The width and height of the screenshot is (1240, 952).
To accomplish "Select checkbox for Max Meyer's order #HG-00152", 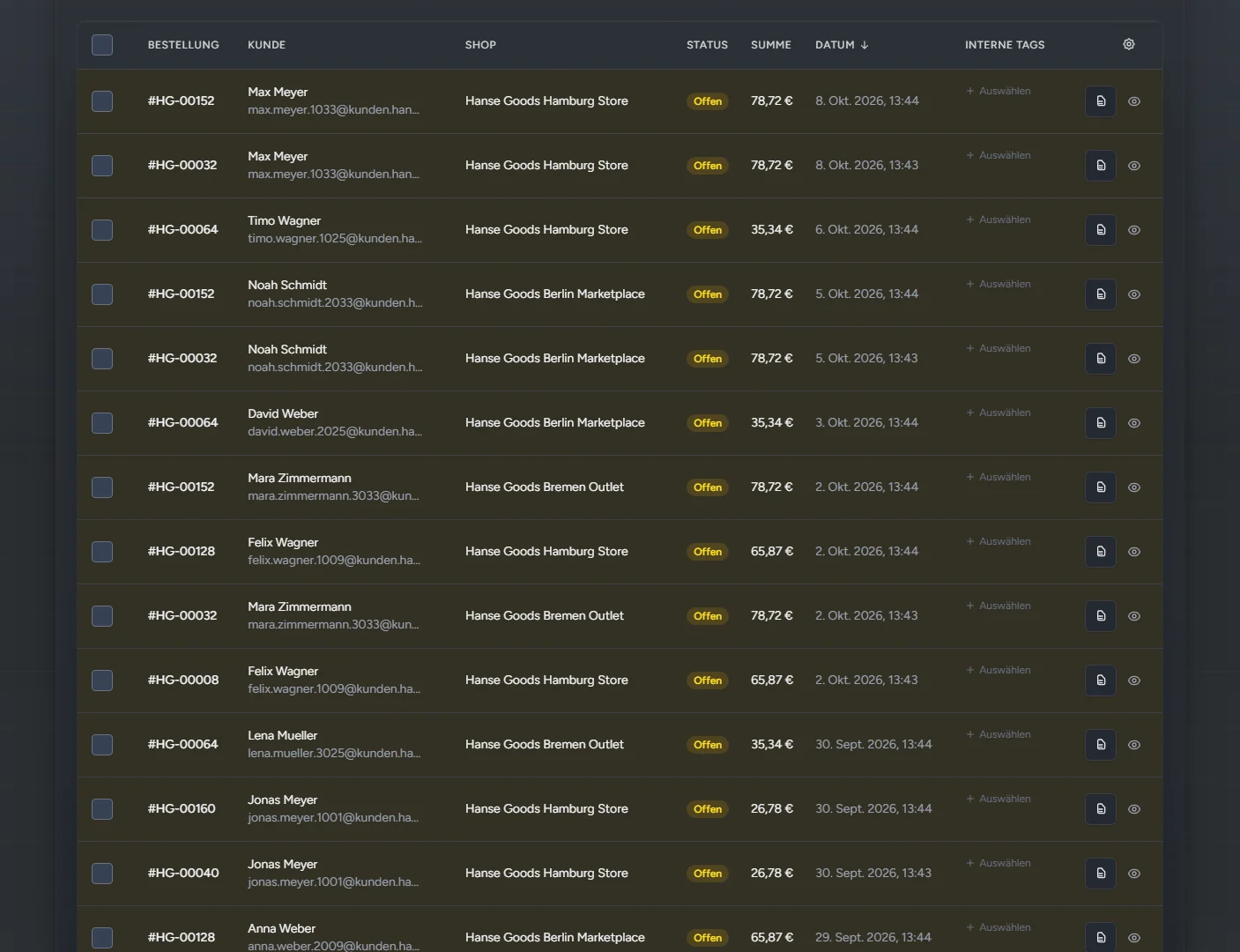I will click(x=102, y=101).
